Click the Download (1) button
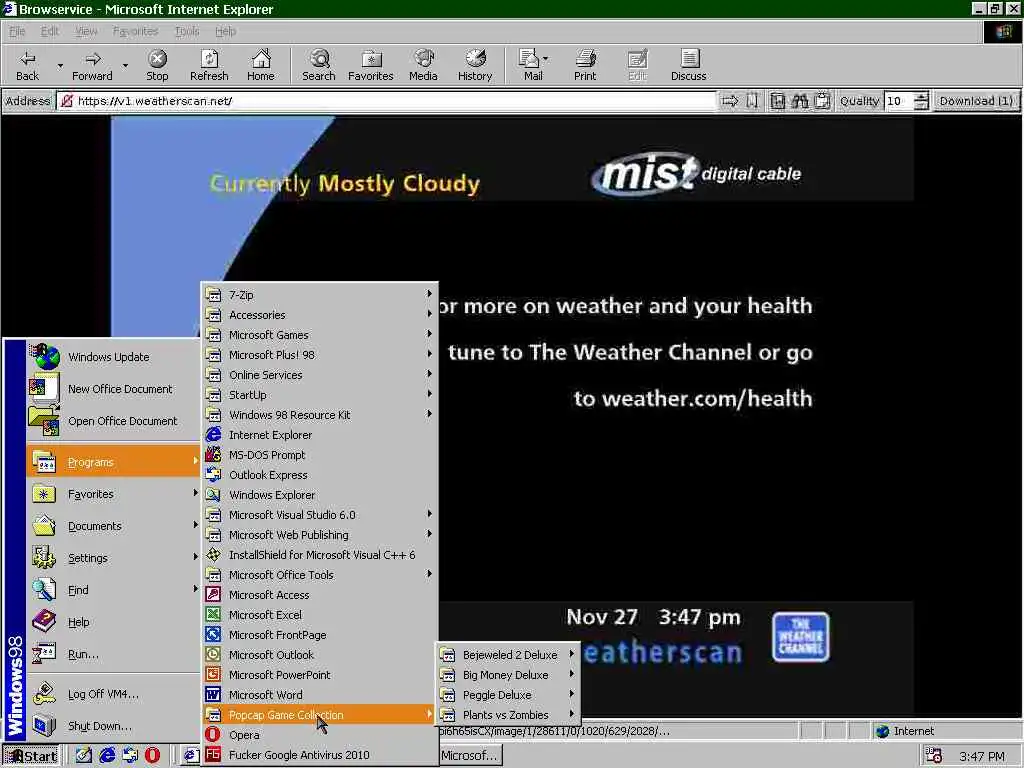1024x768 pixels. point(976,101)
